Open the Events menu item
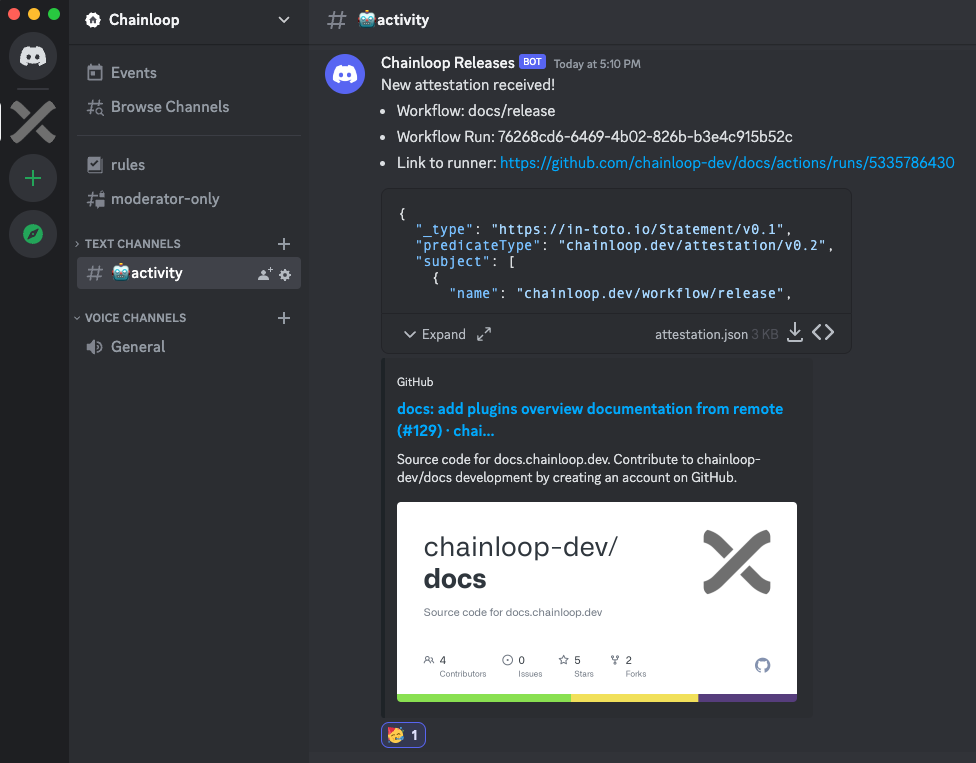Viewport: 976px width, 763px height. pyautogui.click(x=133, y=73)
